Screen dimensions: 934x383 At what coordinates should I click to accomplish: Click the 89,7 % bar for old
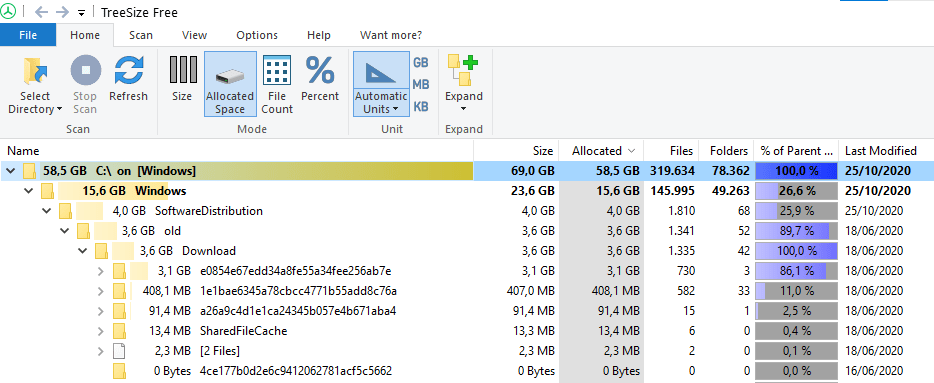(796, 231)
